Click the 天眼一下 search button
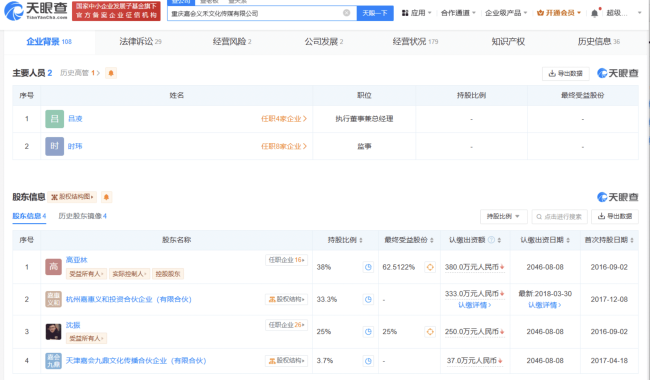The height and width of the screenshot is (380, 650). 375,13
